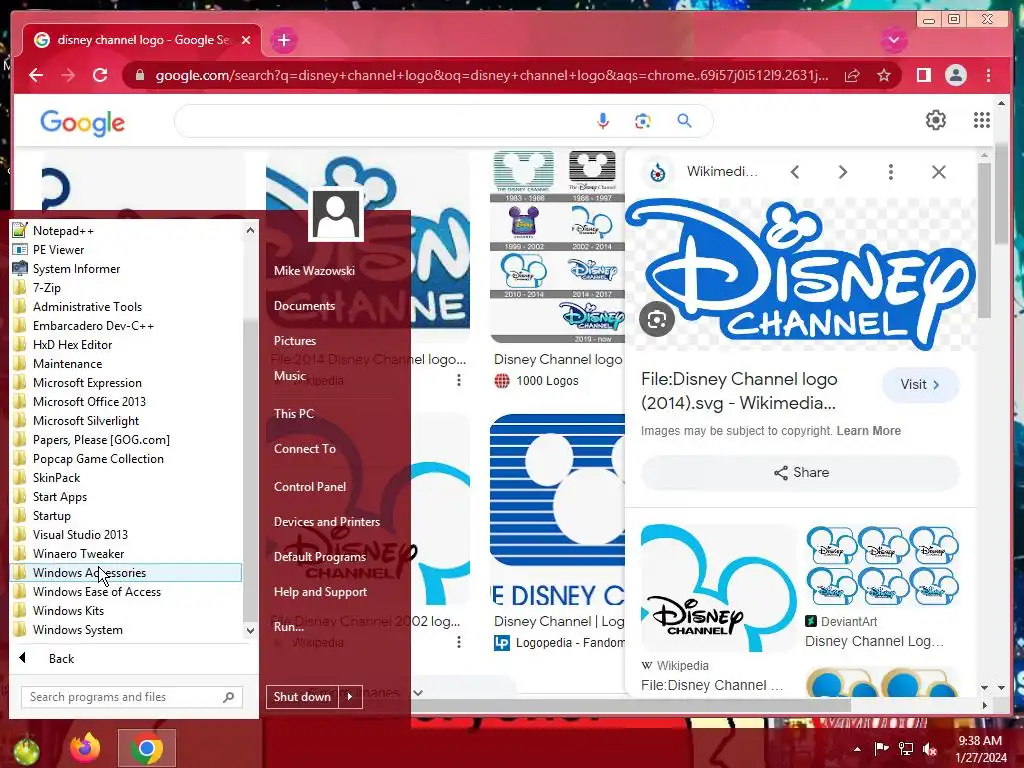Click the programs list scroll-down arrow
The width and height of the screenshot is (1024, 768).
point(250,630)
